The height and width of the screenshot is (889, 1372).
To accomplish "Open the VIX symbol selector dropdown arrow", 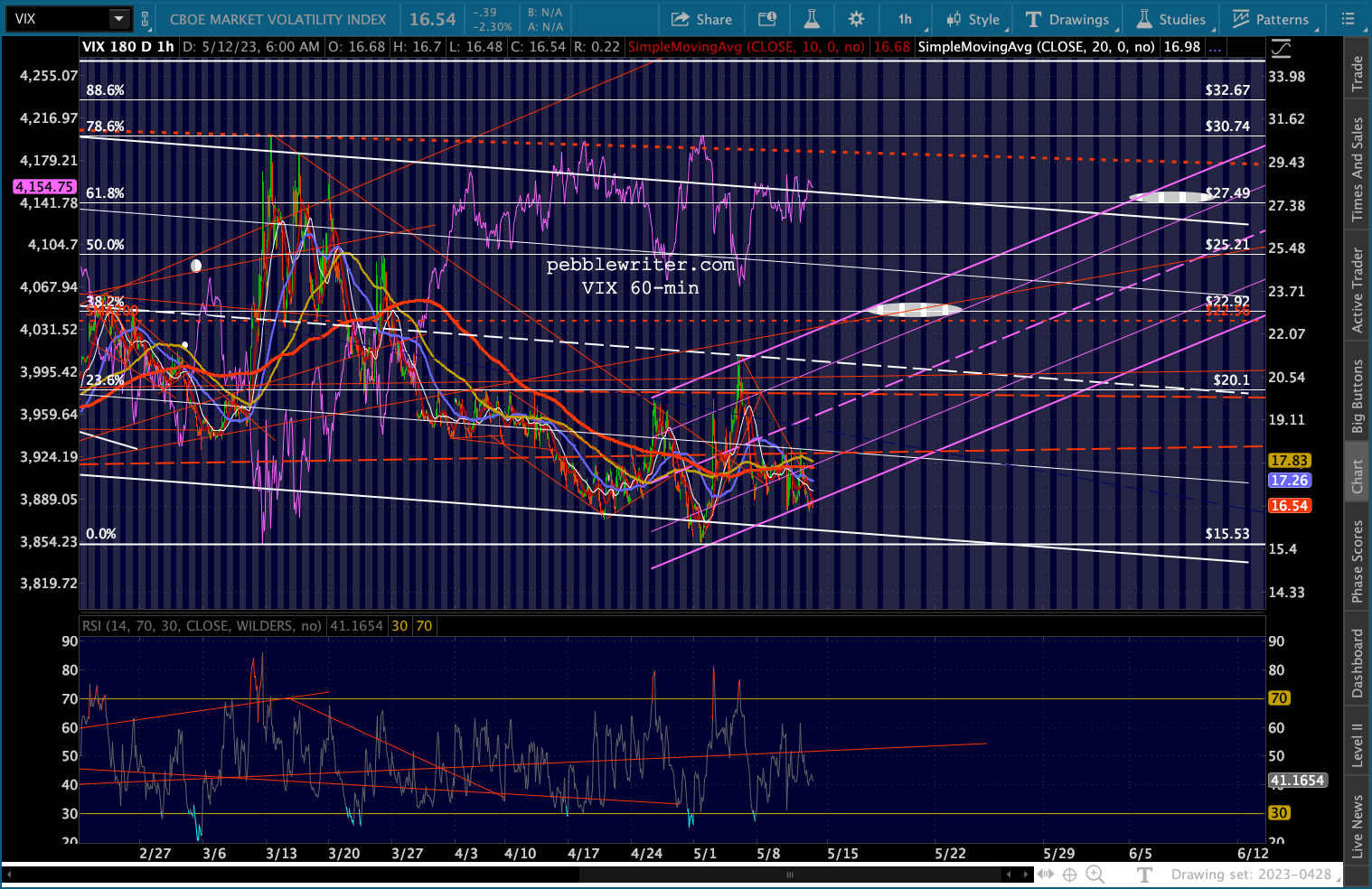I will pyautogui.click(x=119, y=19).
